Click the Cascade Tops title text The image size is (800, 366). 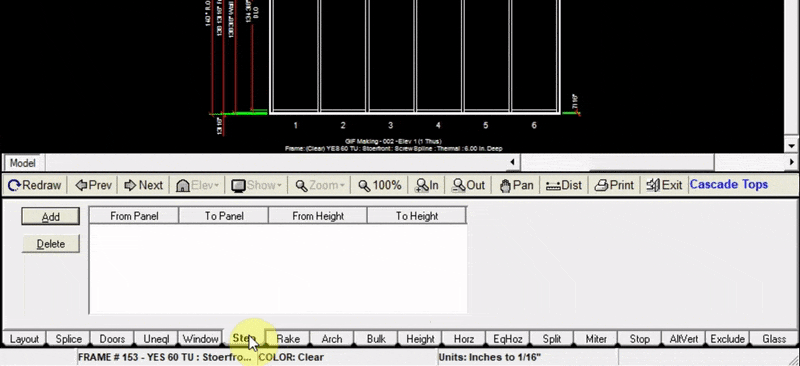click(x=729, y=184)
